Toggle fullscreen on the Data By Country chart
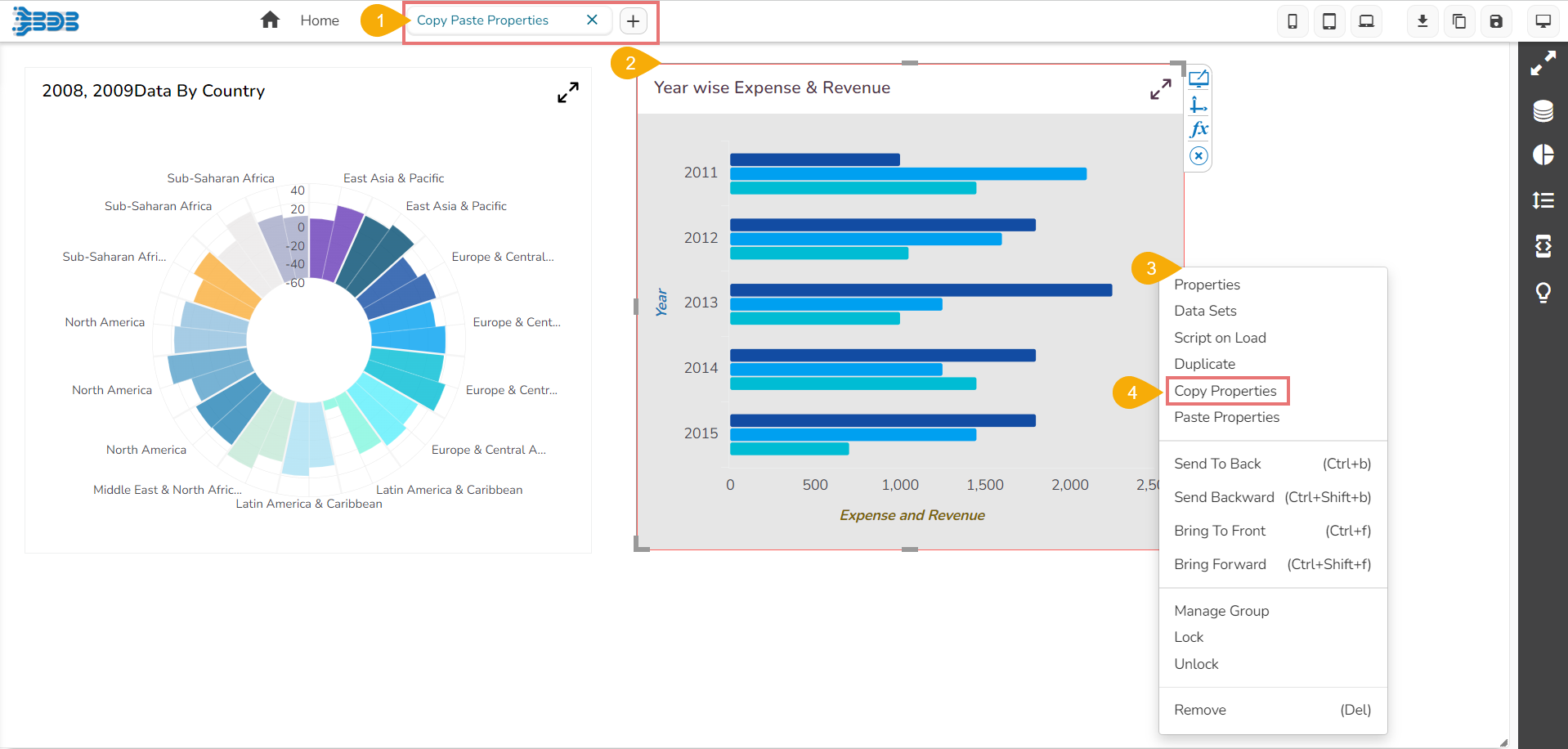The width and height of the screenshot is (1568, 749). pos(568,92)
